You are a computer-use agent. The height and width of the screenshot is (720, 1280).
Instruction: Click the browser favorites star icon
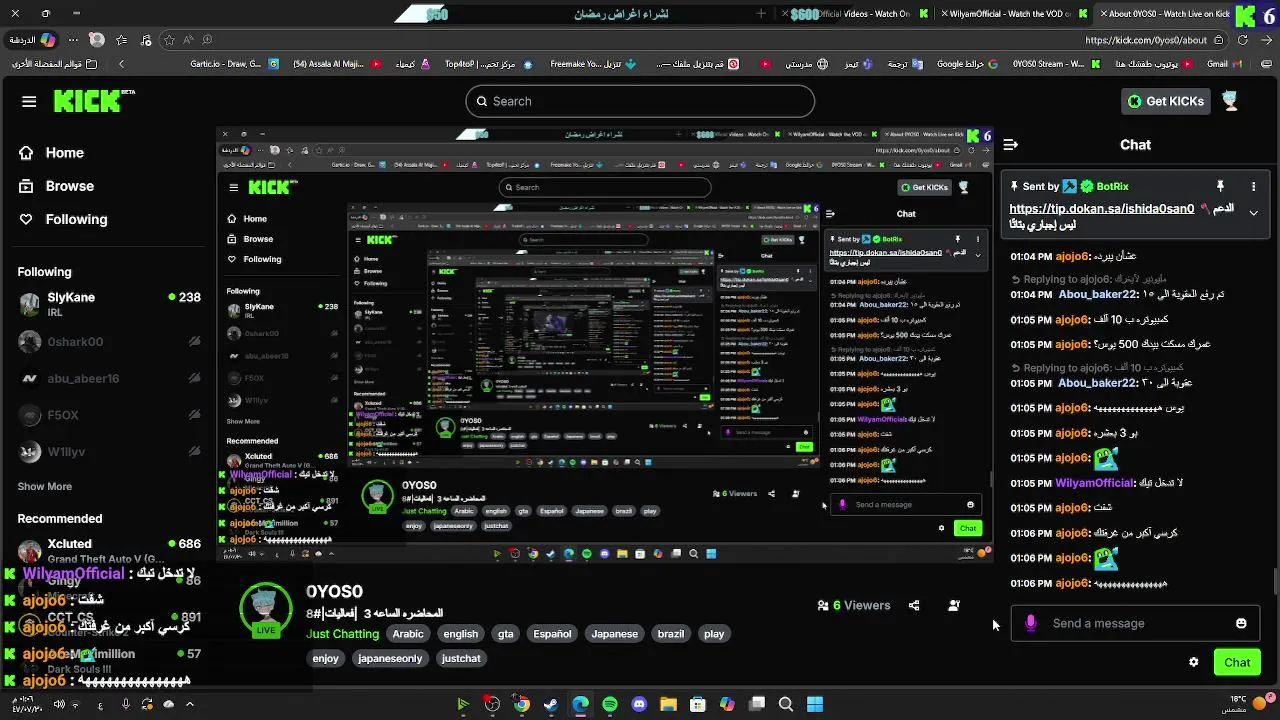169,40
